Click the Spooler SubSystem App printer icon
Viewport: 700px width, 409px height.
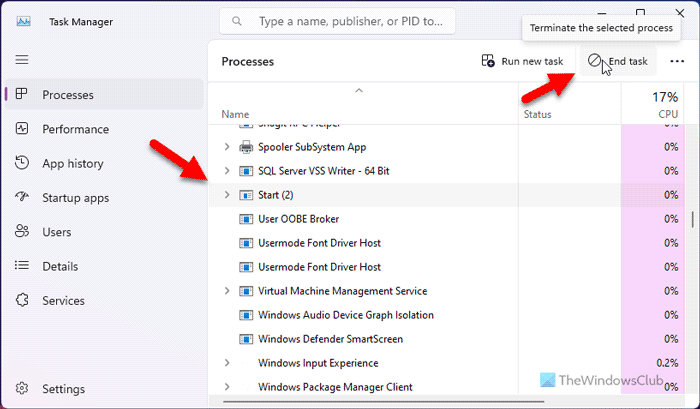click(247, 146)
